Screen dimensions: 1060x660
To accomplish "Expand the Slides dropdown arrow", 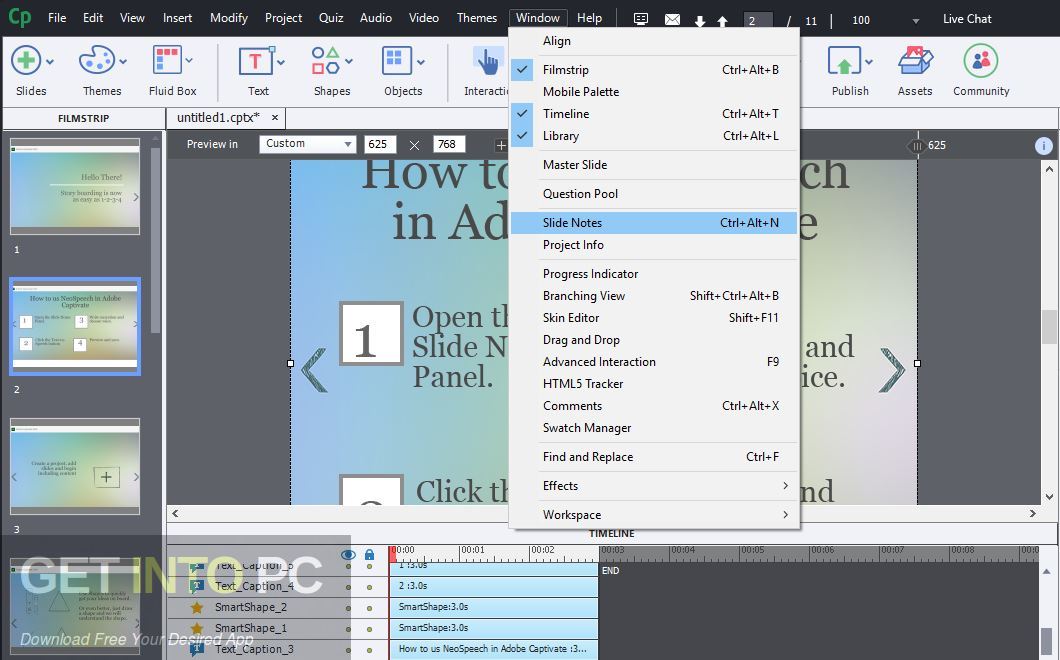I will click(50, 62).
